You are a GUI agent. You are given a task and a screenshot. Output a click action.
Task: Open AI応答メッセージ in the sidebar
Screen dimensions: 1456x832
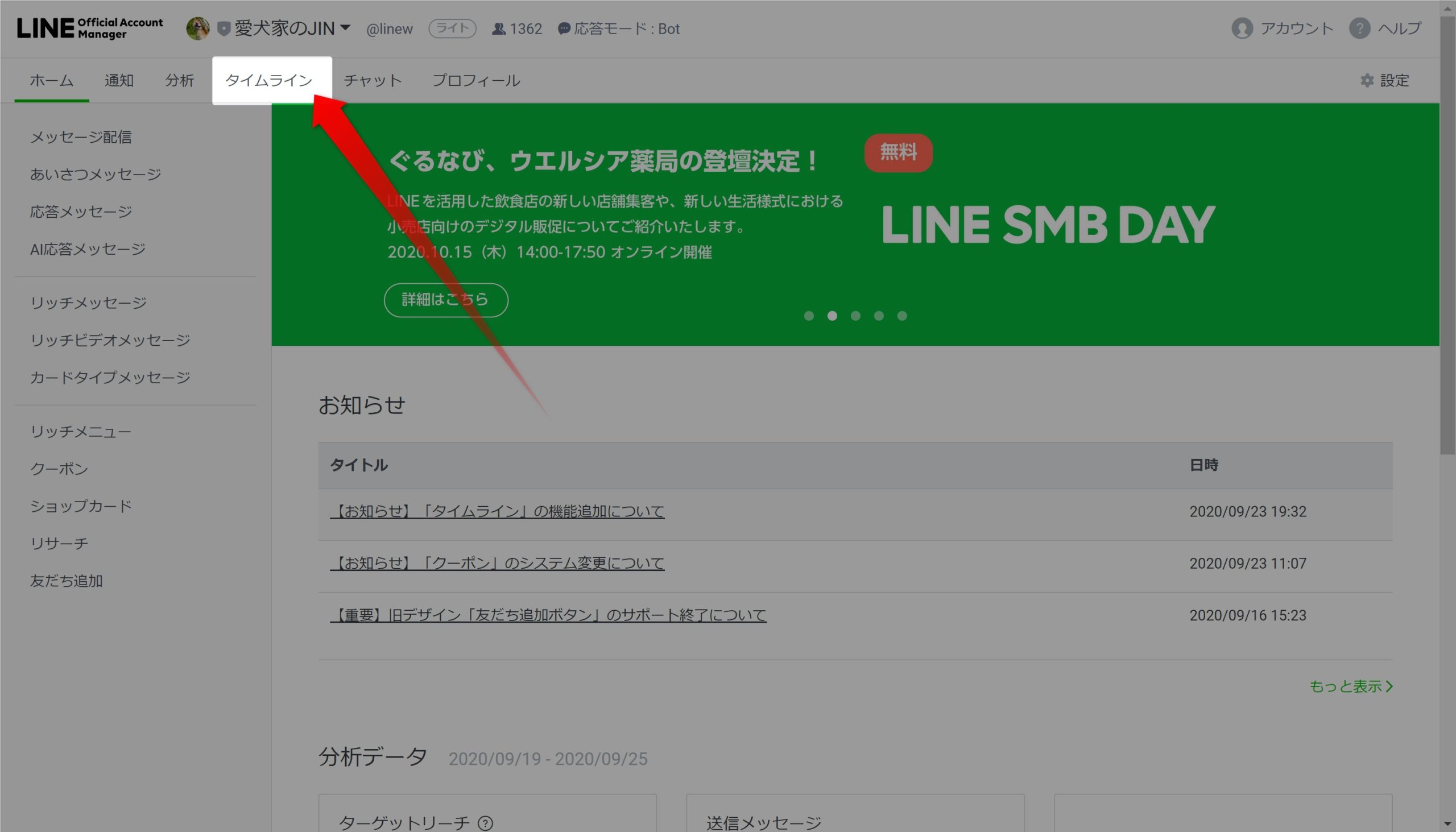pos(88,249)
